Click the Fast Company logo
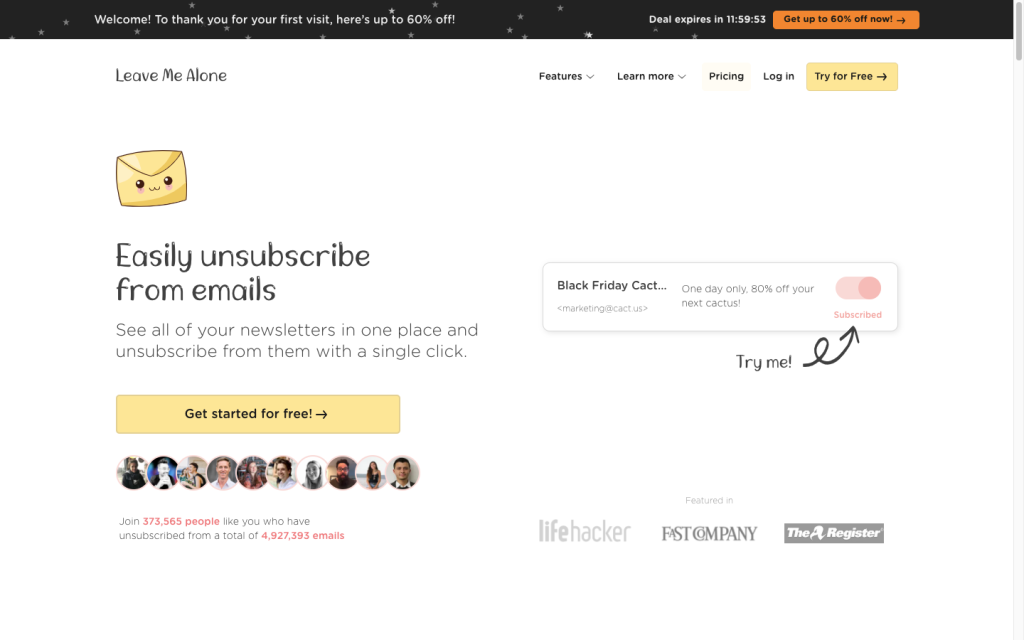This screenshot has height=640, width=1024. tap(709, 533)
